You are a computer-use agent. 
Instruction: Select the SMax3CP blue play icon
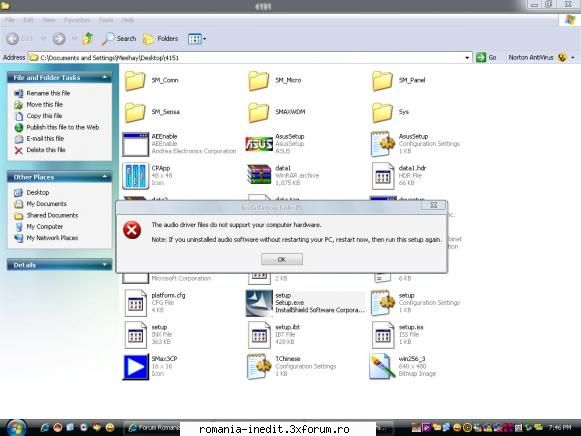tap(136, 367)
